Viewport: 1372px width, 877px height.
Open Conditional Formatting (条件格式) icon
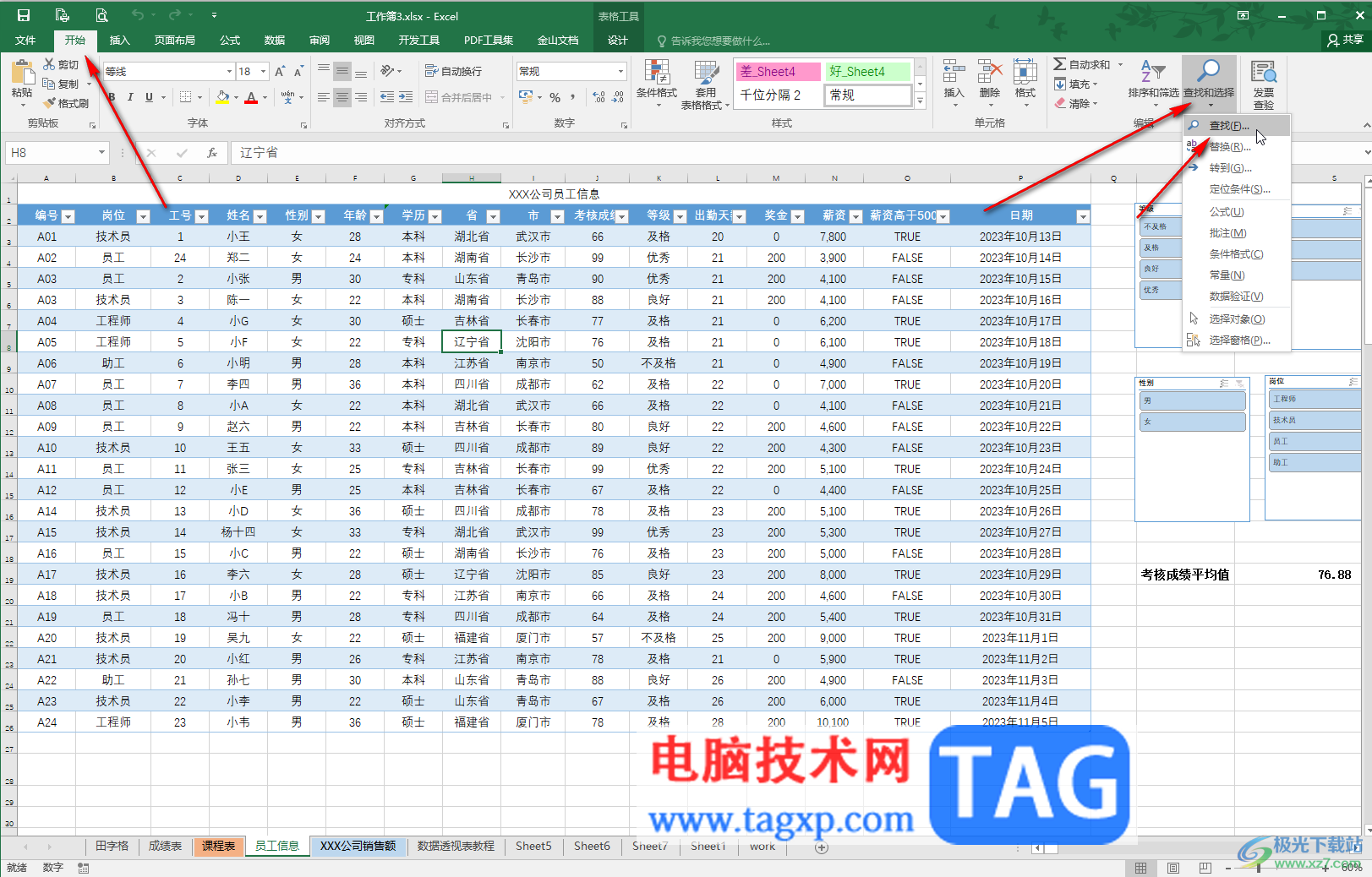[657, 73]
